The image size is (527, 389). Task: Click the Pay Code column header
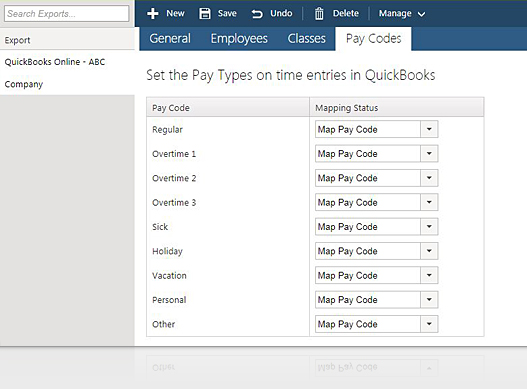tap(228, 108)
